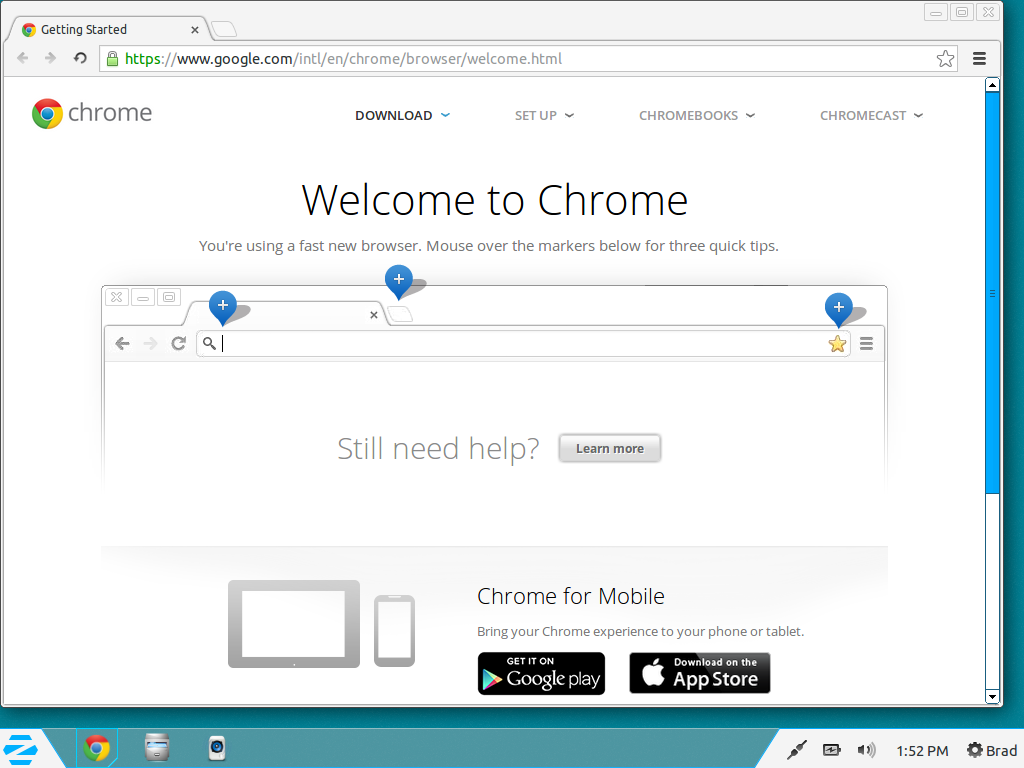This screenshot has width=1024, height=768.
Task: Click the Chrome icon in the taskbar
Action: click(97, 748)
